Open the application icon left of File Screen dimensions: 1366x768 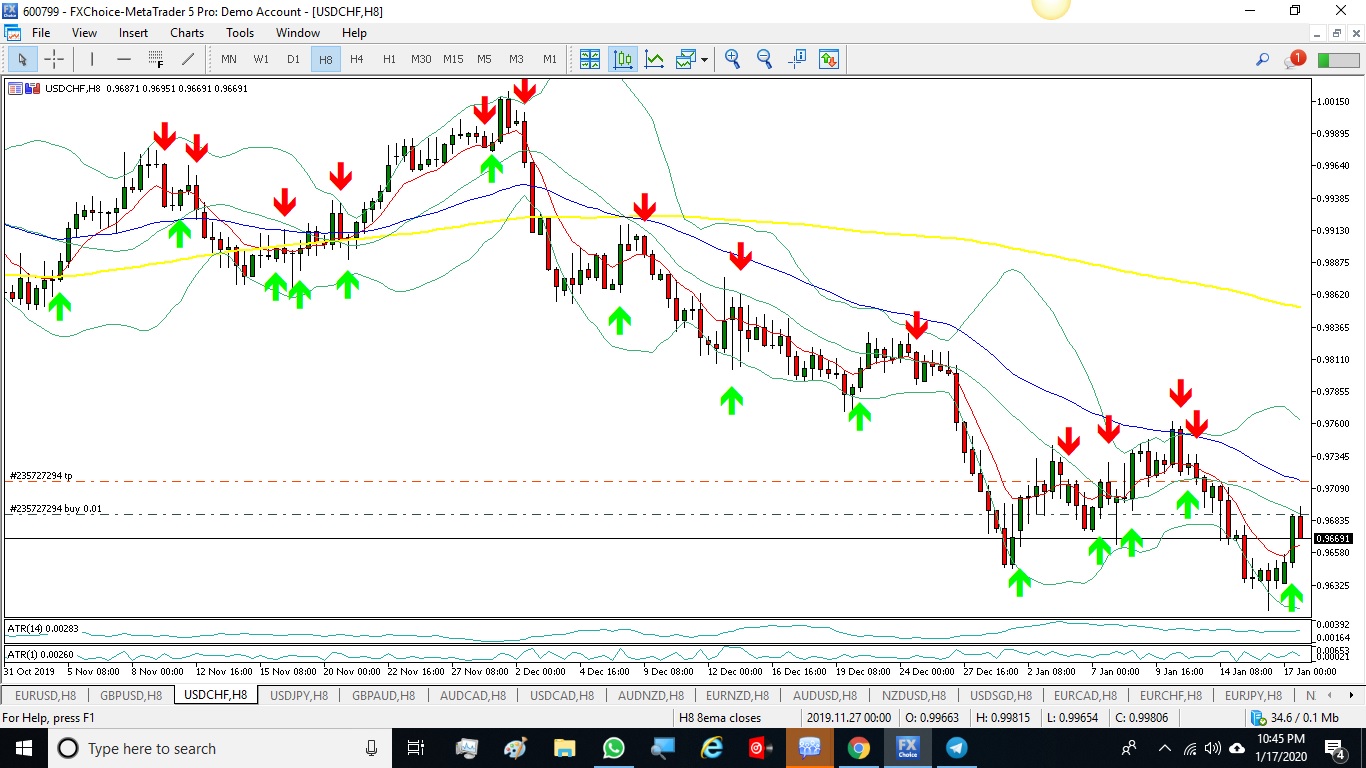pyautogui.click(x=12, y=33)
